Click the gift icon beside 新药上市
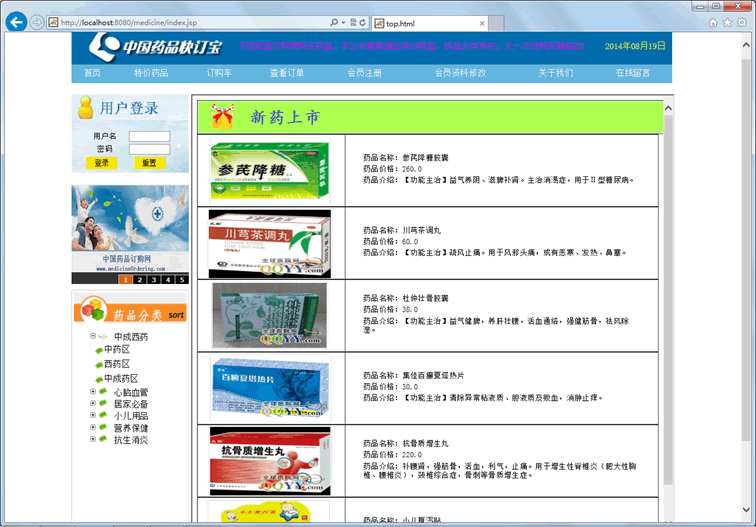Image resolution: width=756 pixels, height=527 pixels. pyautogui.click(x=222, y=117)
